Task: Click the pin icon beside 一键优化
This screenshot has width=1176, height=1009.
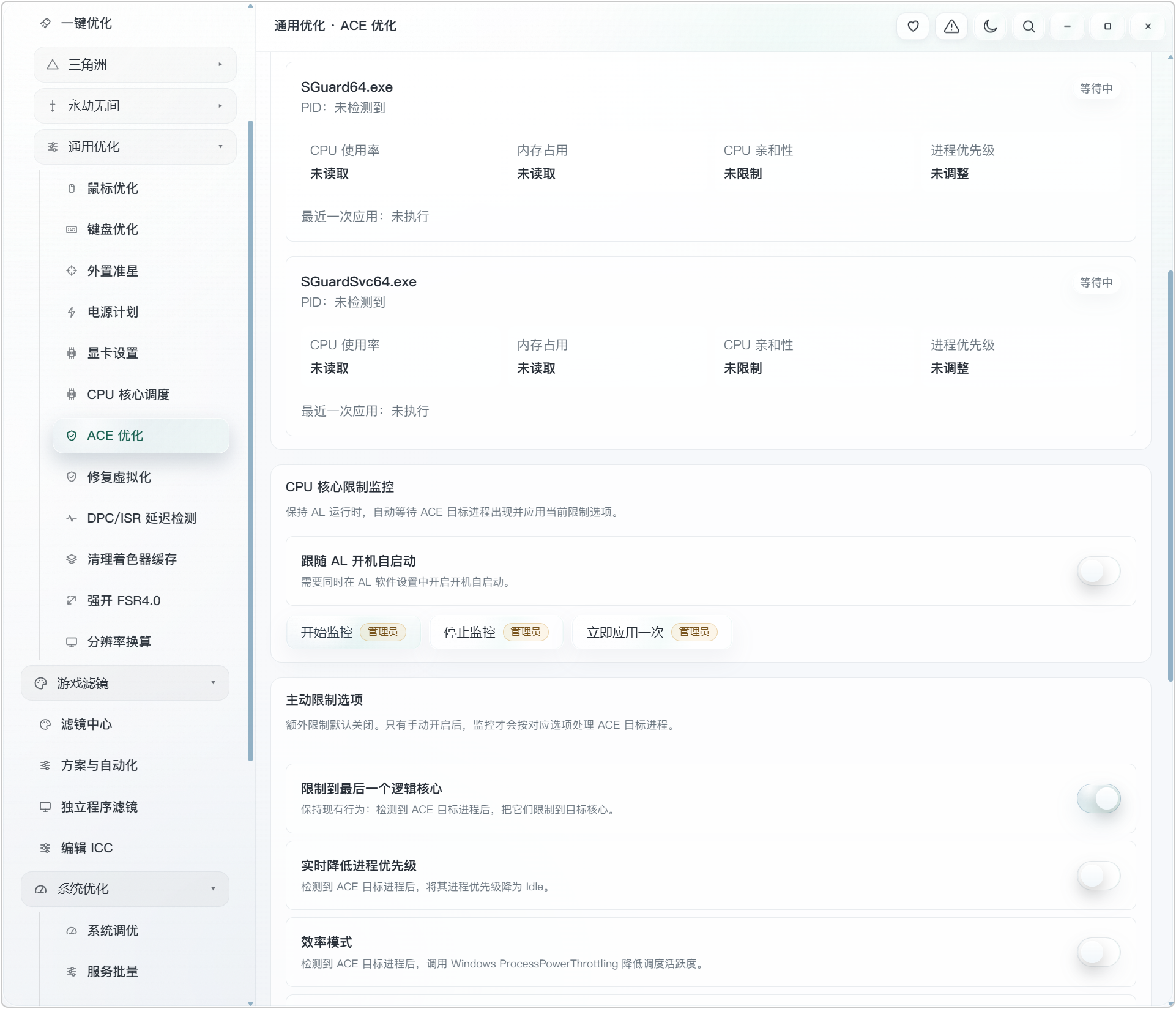Action: [x=45, y=23]
